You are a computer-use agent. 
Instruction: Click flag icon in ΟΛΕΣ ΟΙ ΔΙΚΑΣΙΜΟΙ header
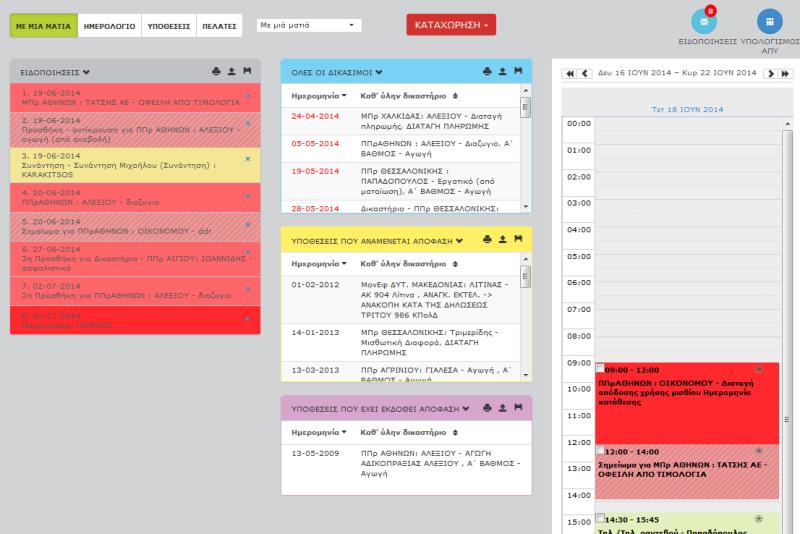(518, 71)
